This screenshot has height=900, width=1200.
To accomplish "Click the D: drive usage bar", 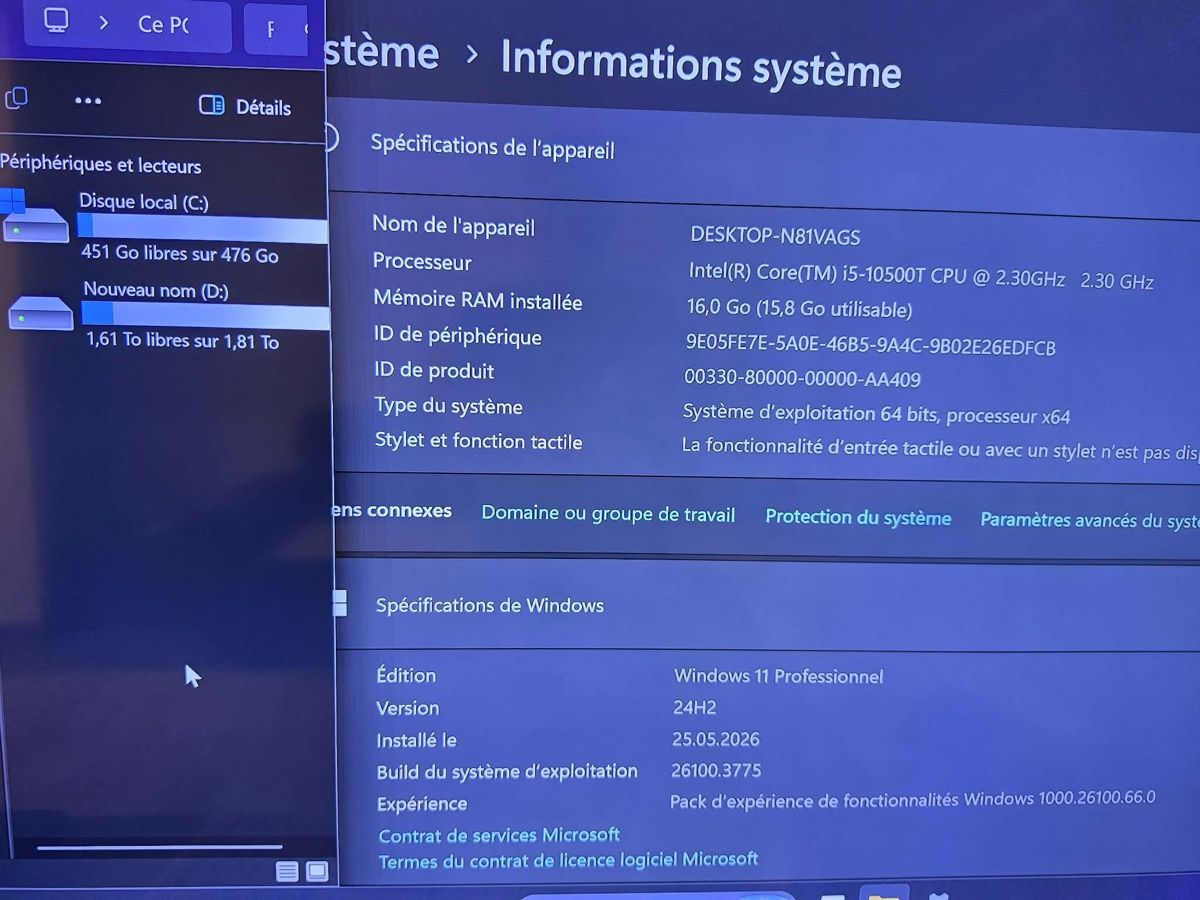I will coord(205,316).
